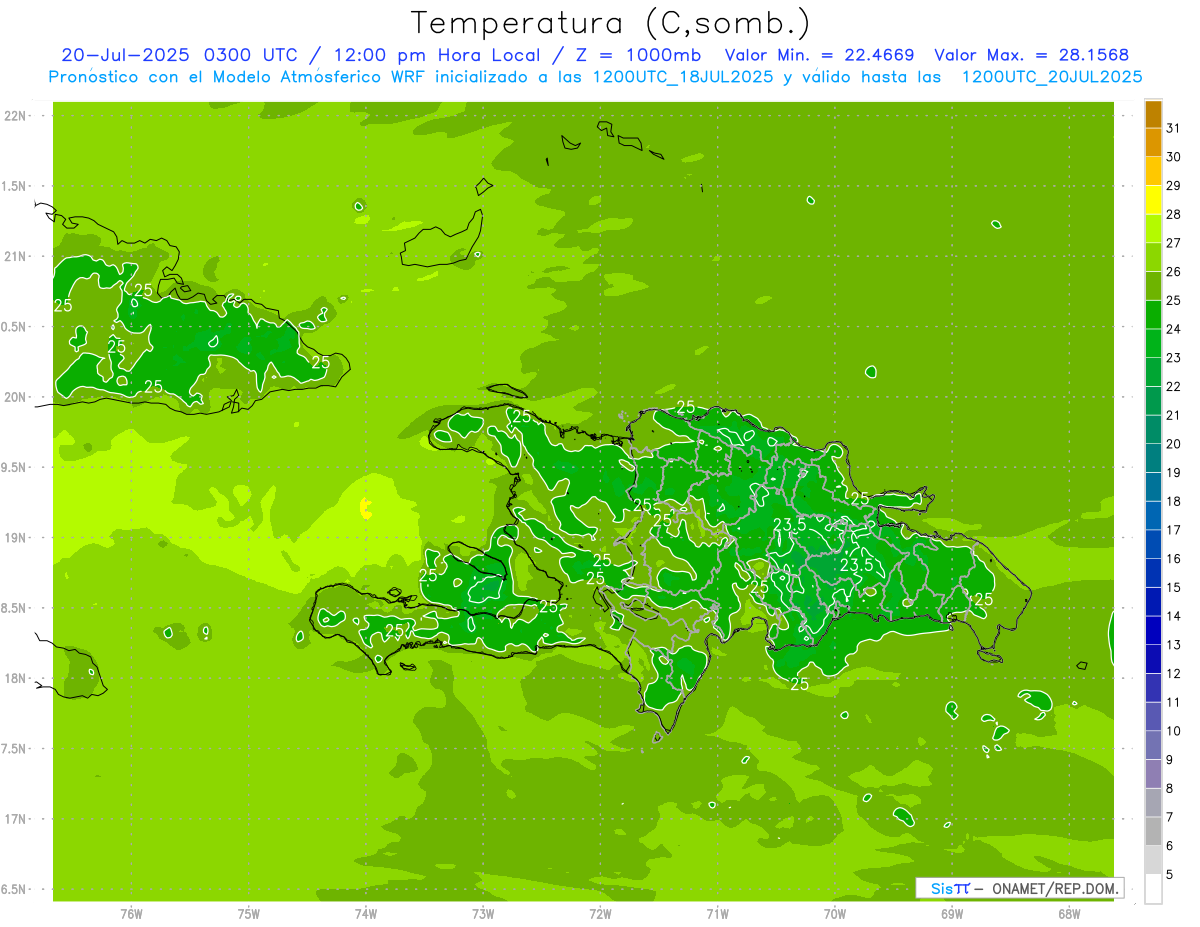Viewport: 1200px width, 927px height.
Task: Click the legend value "29"
Action: (x=1173, y=186)
